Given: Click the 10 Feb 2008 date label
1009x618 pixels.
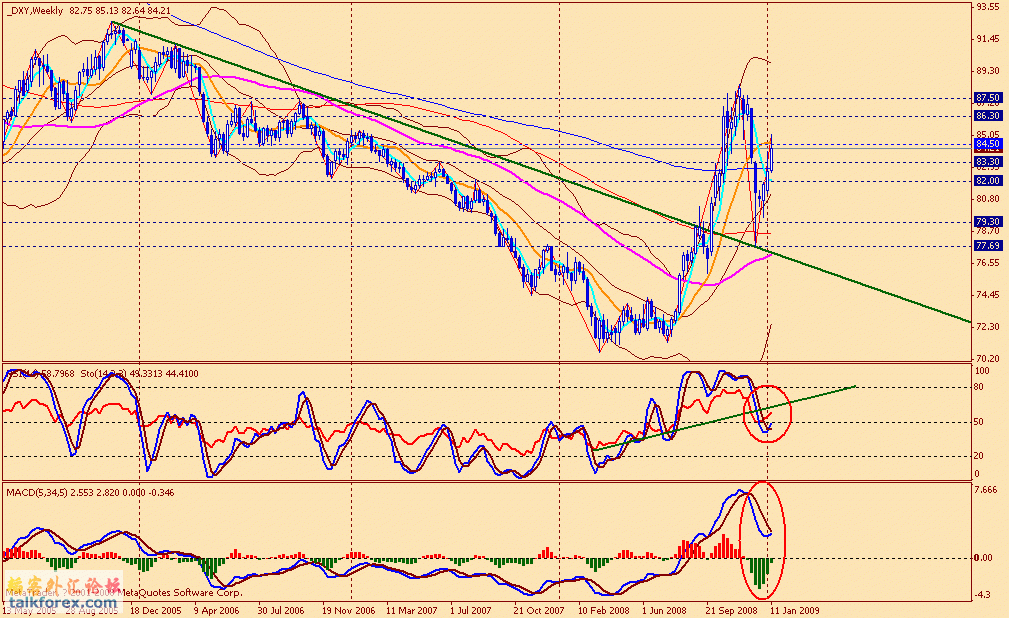Looking at the screenshot, I should coord(604,610).
